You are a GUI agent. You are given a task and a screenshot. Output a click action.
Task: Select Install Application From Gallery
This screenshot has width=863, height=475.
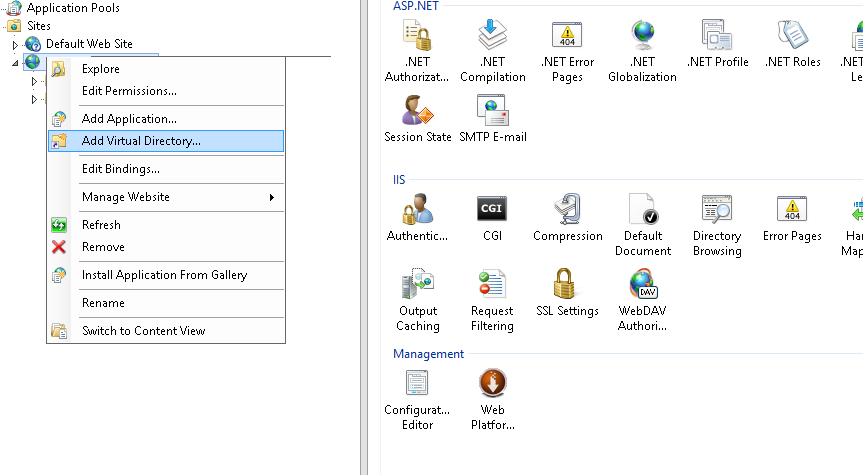coord(166,275)
